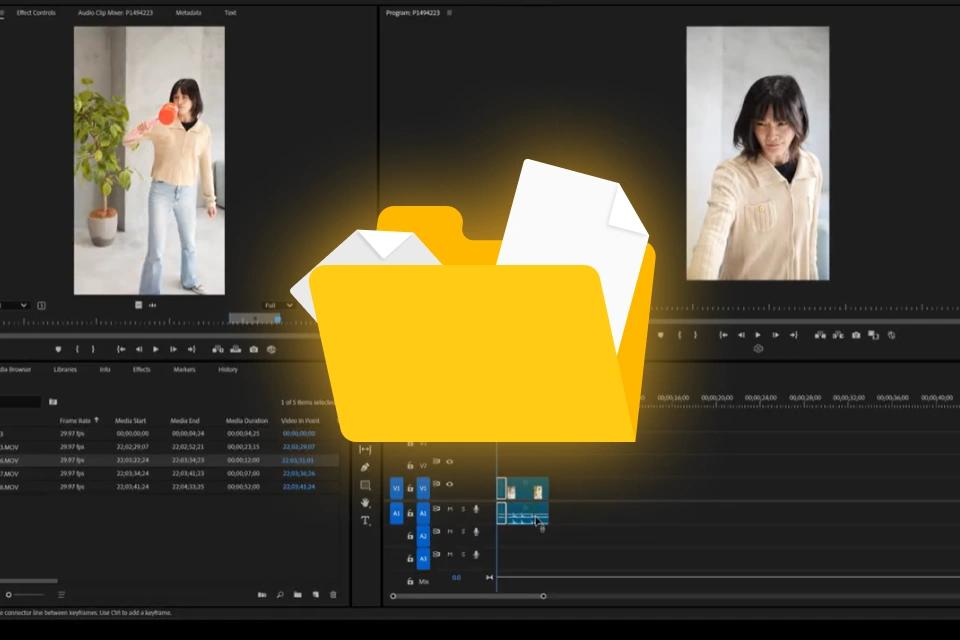Sort by the Frame Rate column header

[x=75, y=421]
